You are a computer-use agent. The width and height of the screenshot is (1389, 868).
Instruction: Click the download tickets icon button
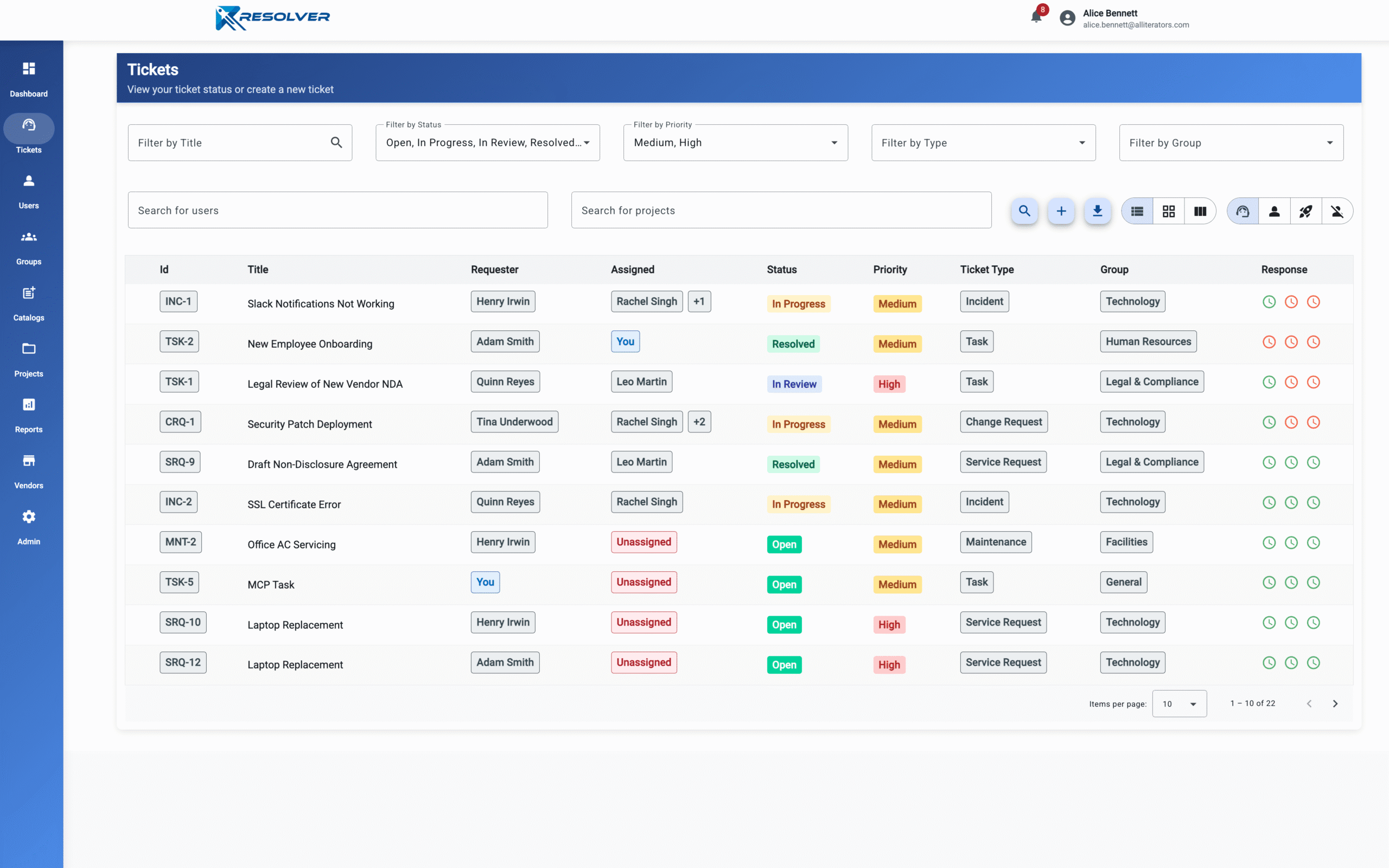tap(1097, 211)
